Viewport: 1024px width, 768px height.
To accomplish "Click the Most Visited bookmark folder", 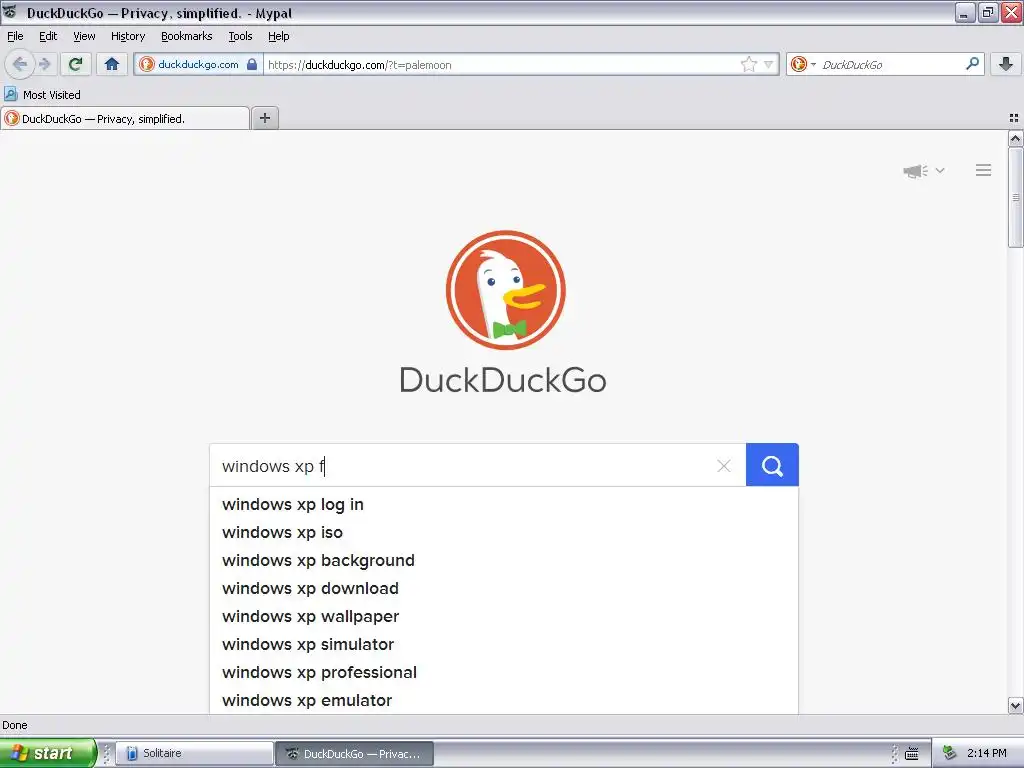I will point(42,95).
